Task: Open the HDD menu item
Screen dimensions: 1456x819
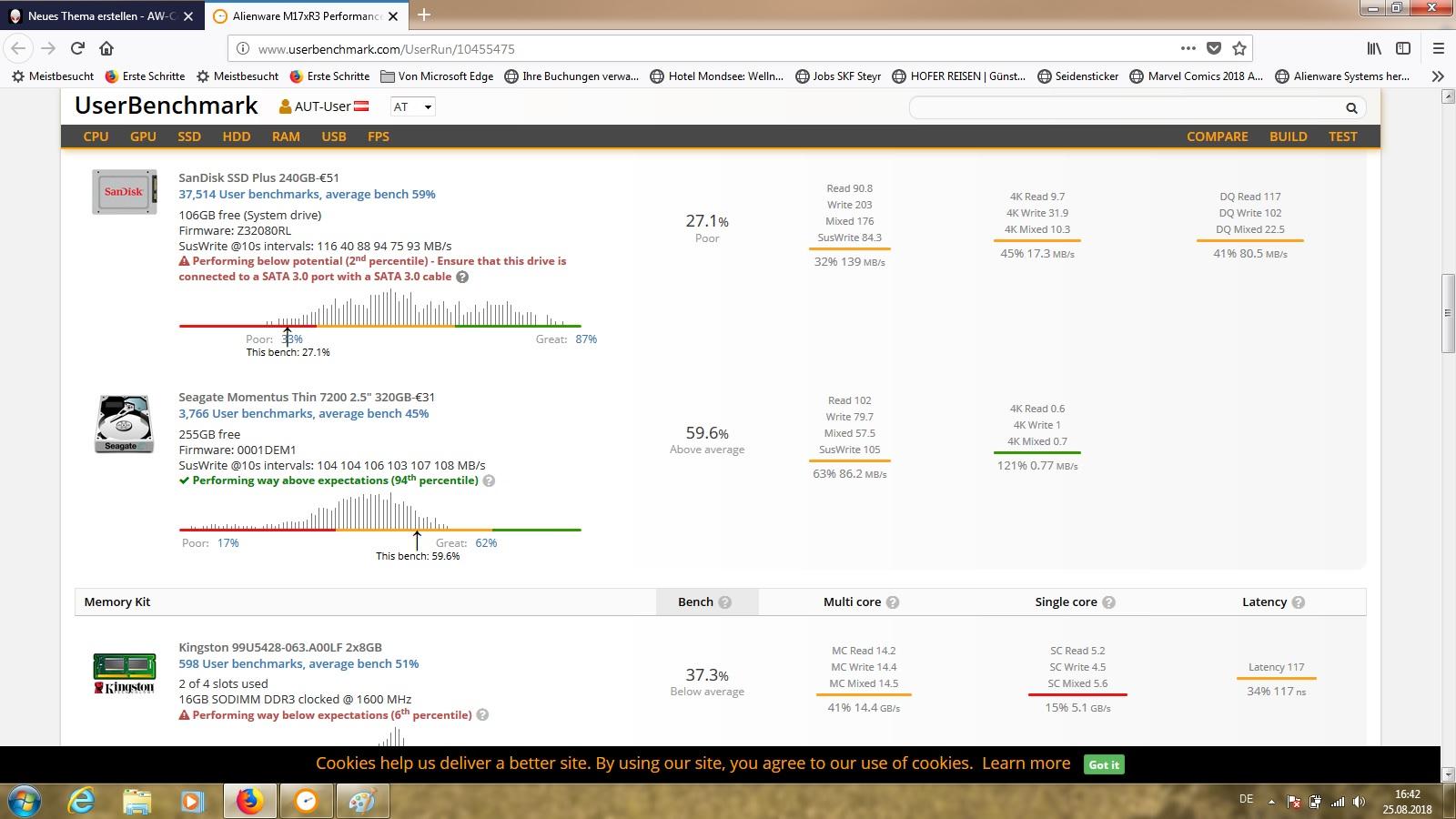Action: click(237, 136)
